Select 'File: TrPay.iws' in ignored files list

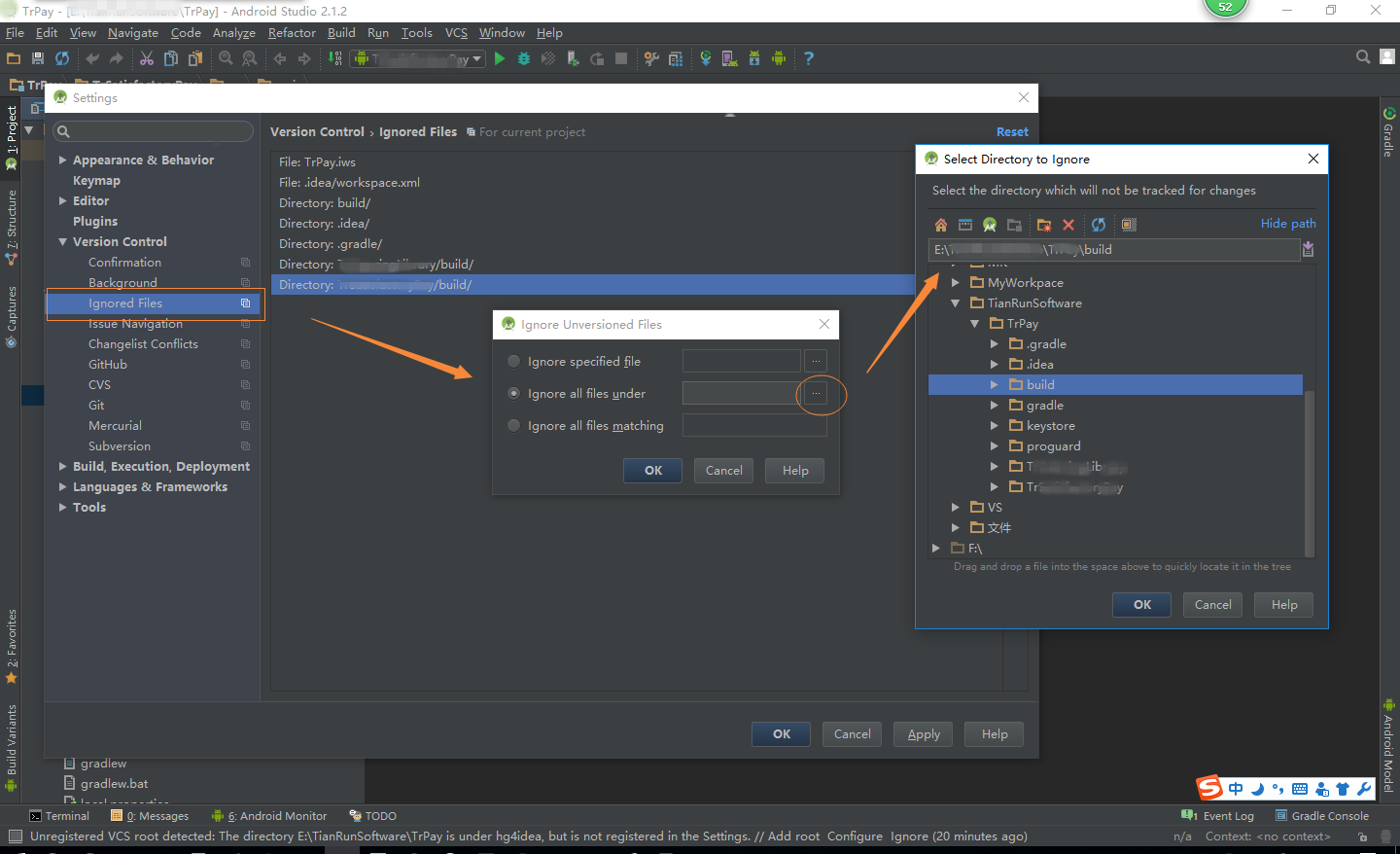317,161
